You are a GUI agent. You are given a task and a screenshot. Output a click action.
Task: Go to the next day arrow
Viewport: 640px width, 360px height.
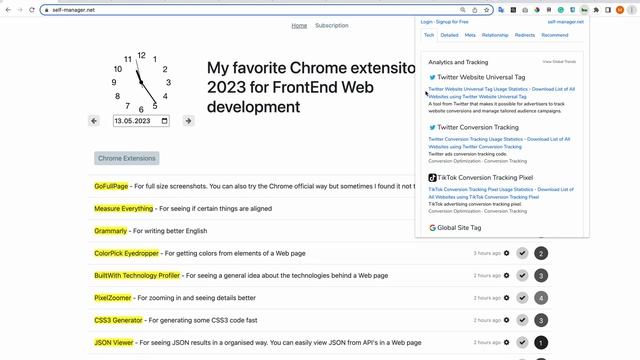(x=188, y=121)
